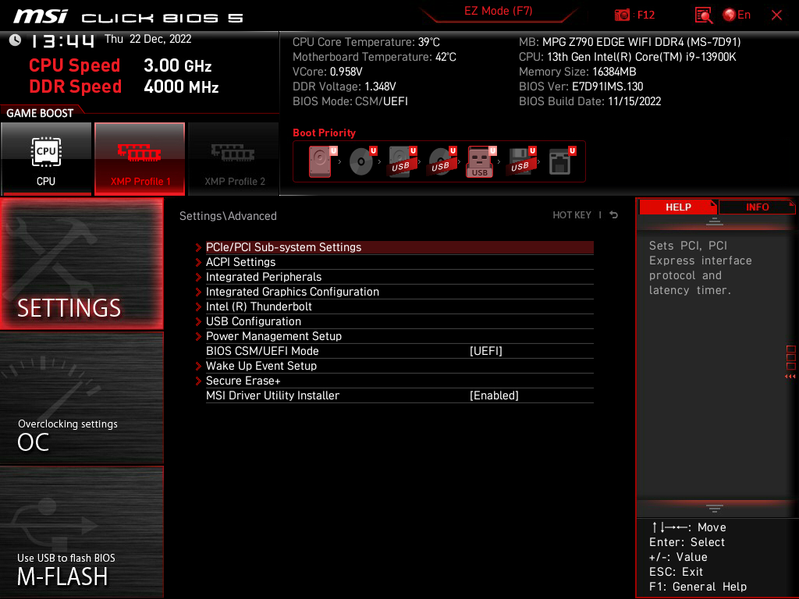The height and width of the screenshot is (599, 799).
Task: Change language via the En globe icon
Action: tap(737, 15)
